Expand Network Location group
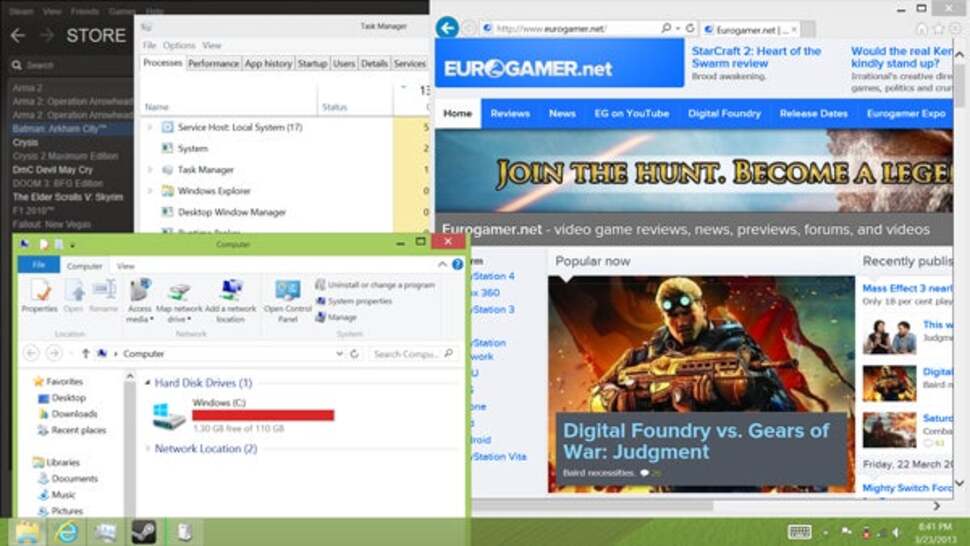The image size is (970, 546). coord(148,448)
